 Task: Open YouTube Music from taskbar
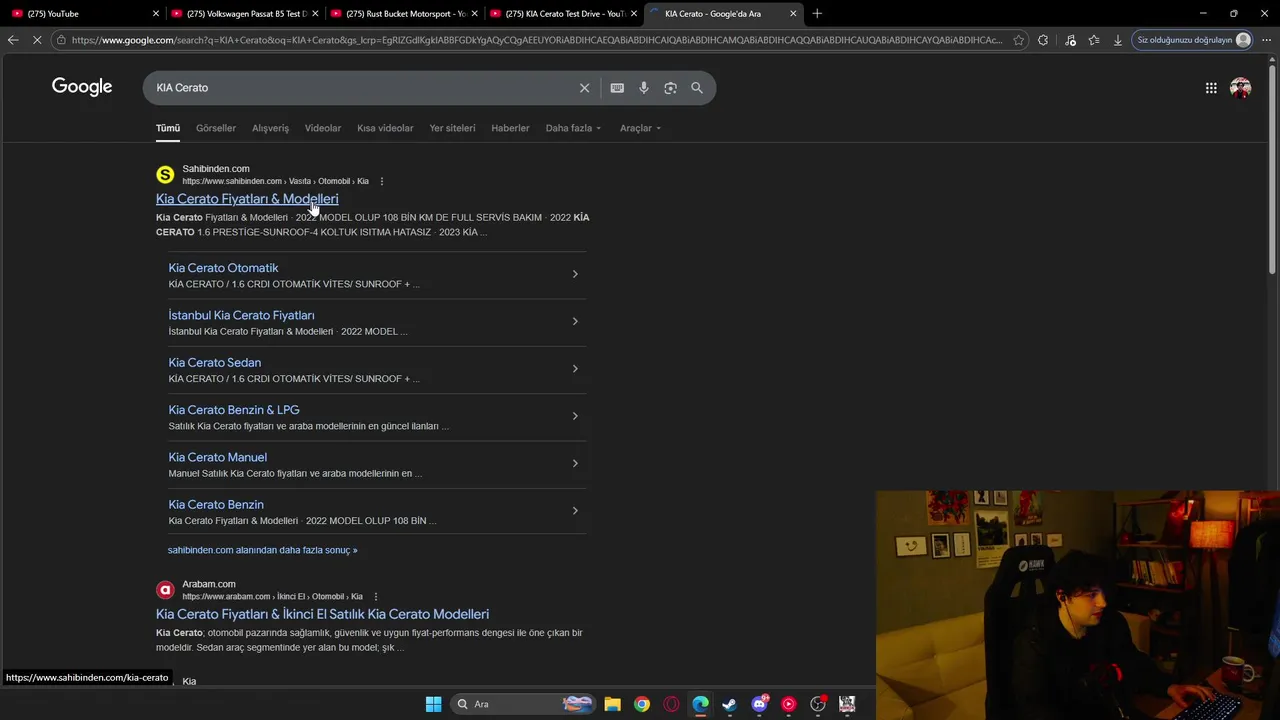point(789,704)
